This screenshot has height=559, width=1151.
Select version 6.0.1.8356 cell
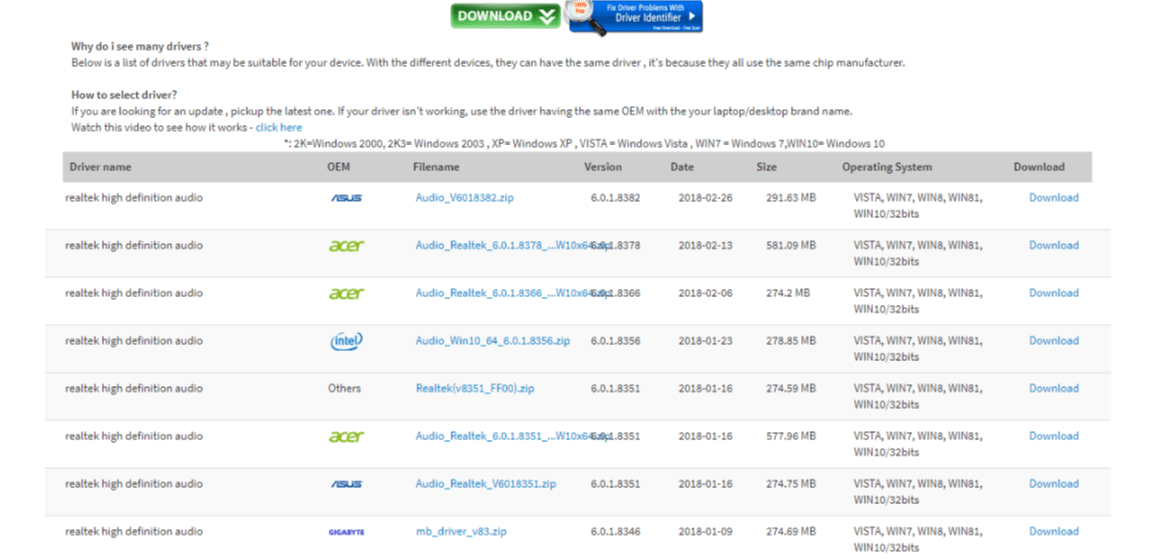click(615, 340)
